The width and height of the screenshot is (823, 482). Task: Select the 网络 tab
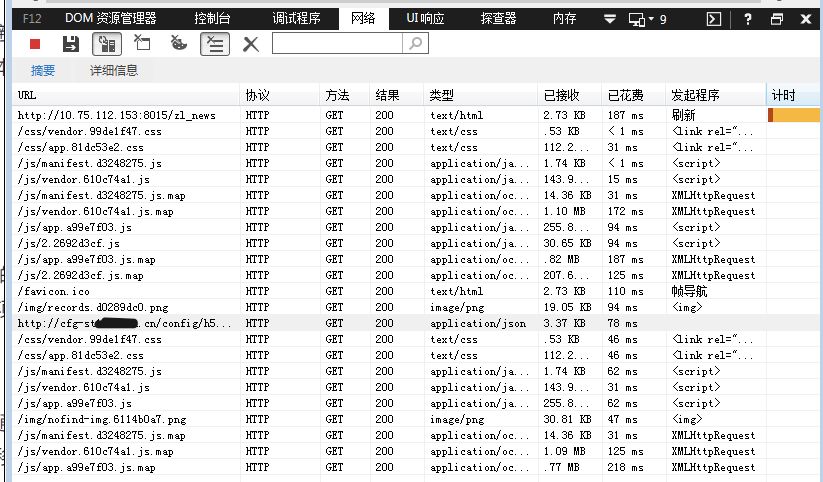click(x=363, y=18)
